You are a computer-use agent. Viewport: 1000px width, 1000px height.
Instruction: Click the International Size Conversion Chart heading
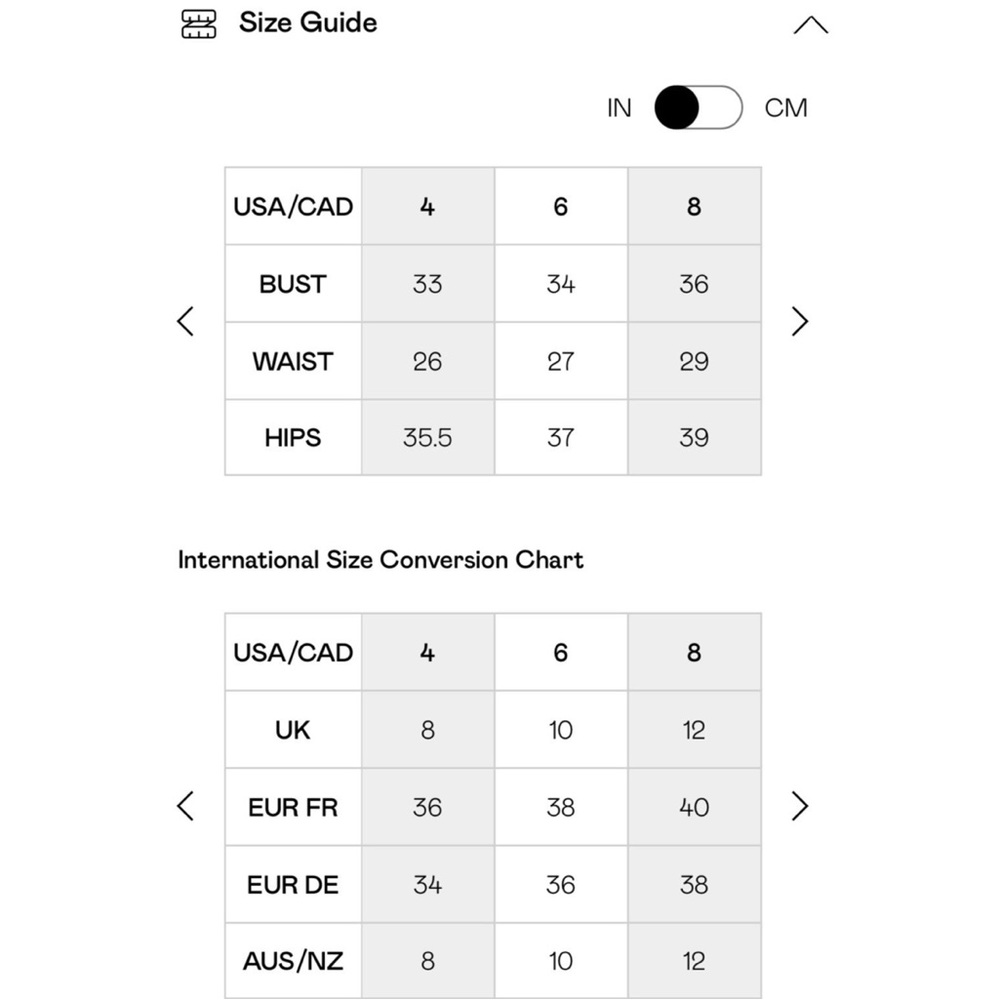(x=381, y=560)
